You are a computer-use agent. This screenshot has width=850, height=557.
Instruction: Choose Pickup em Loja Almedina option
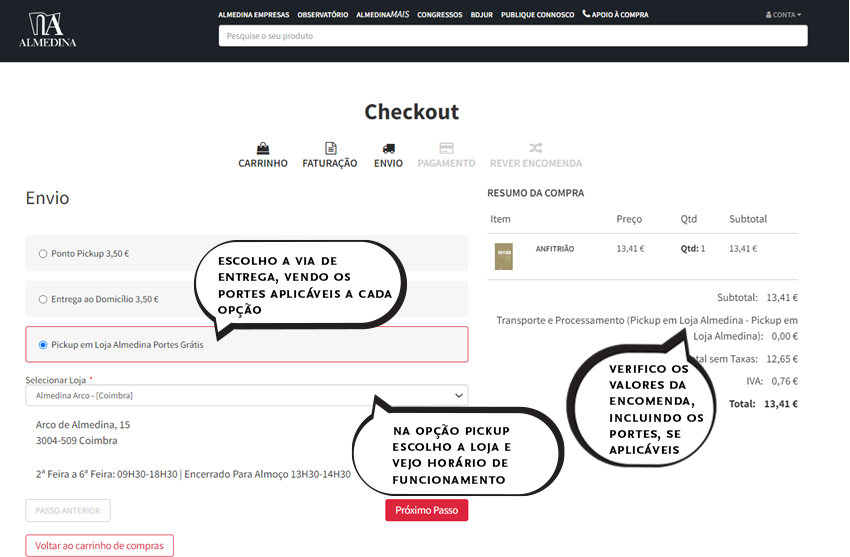click(x=43, y=345)
